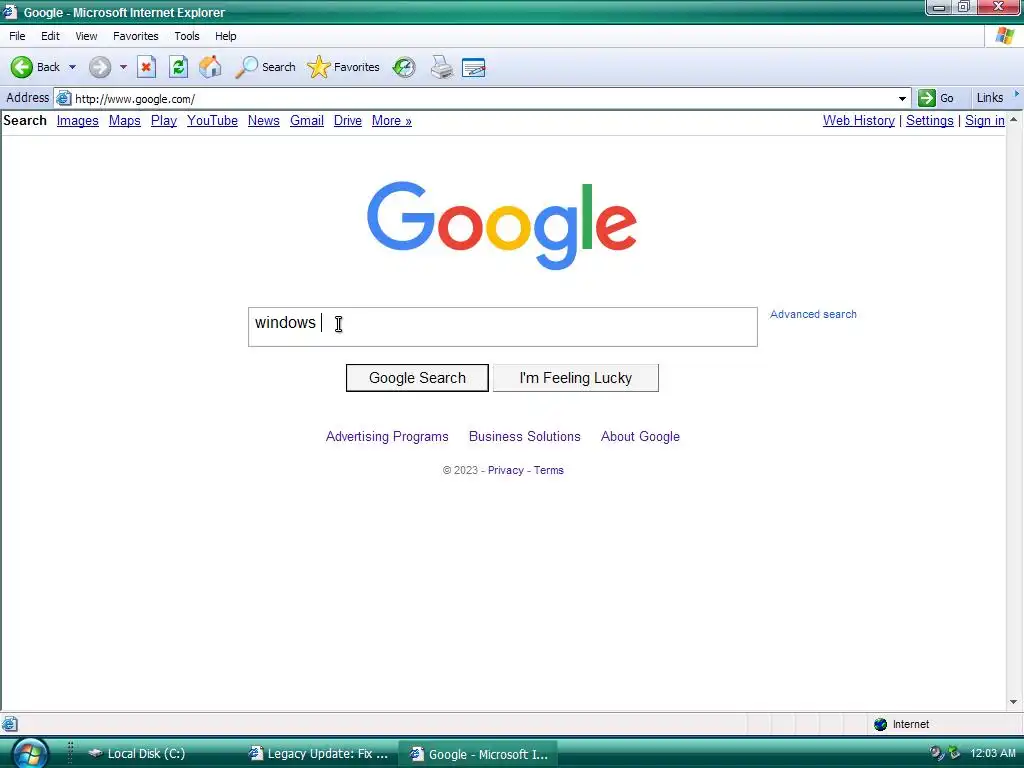The height and width of the screenshot is (768, 1024).
Task: Open the Help menu
Action: click(226, 36)
